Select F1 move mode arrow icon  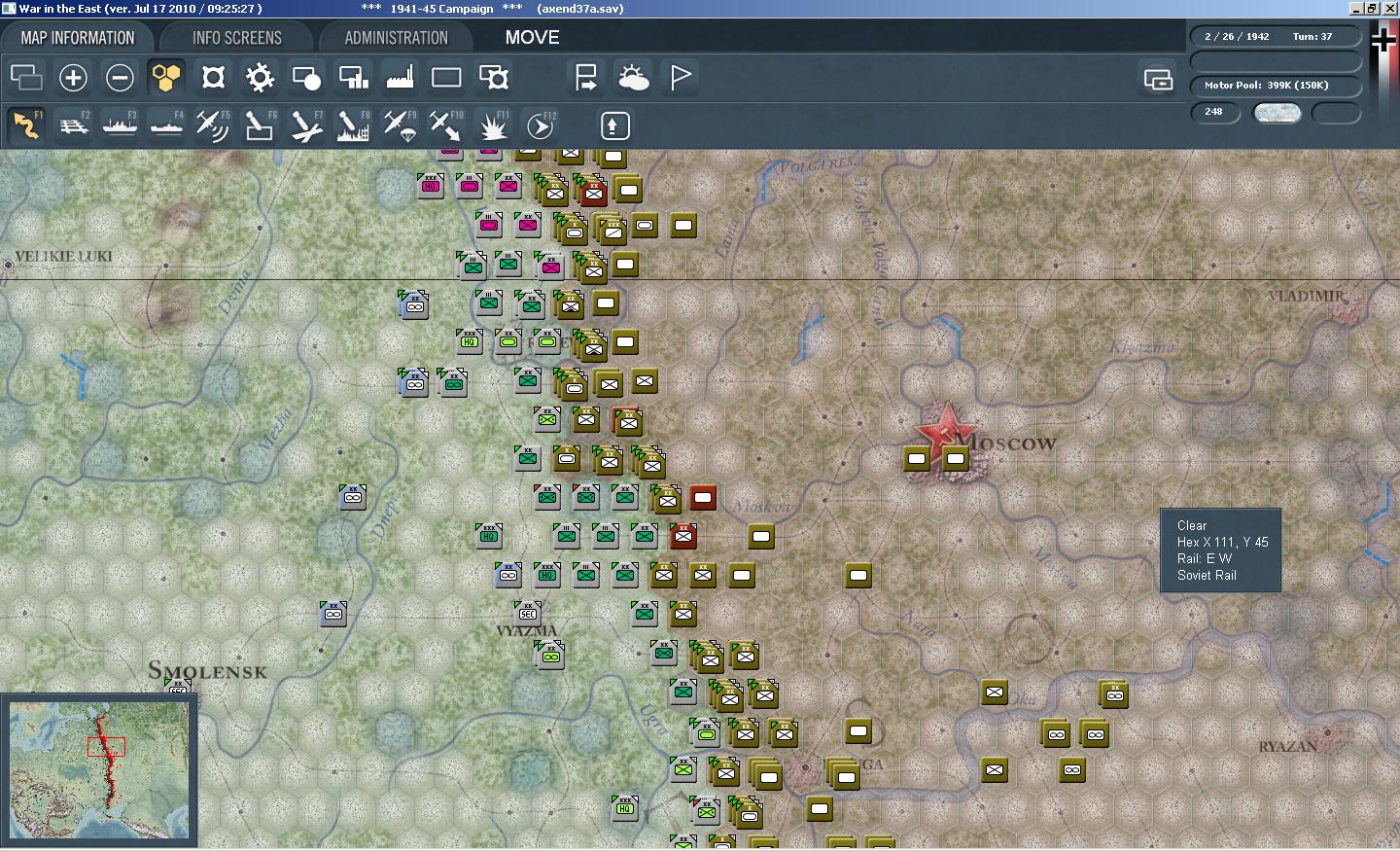coord(26,125)
